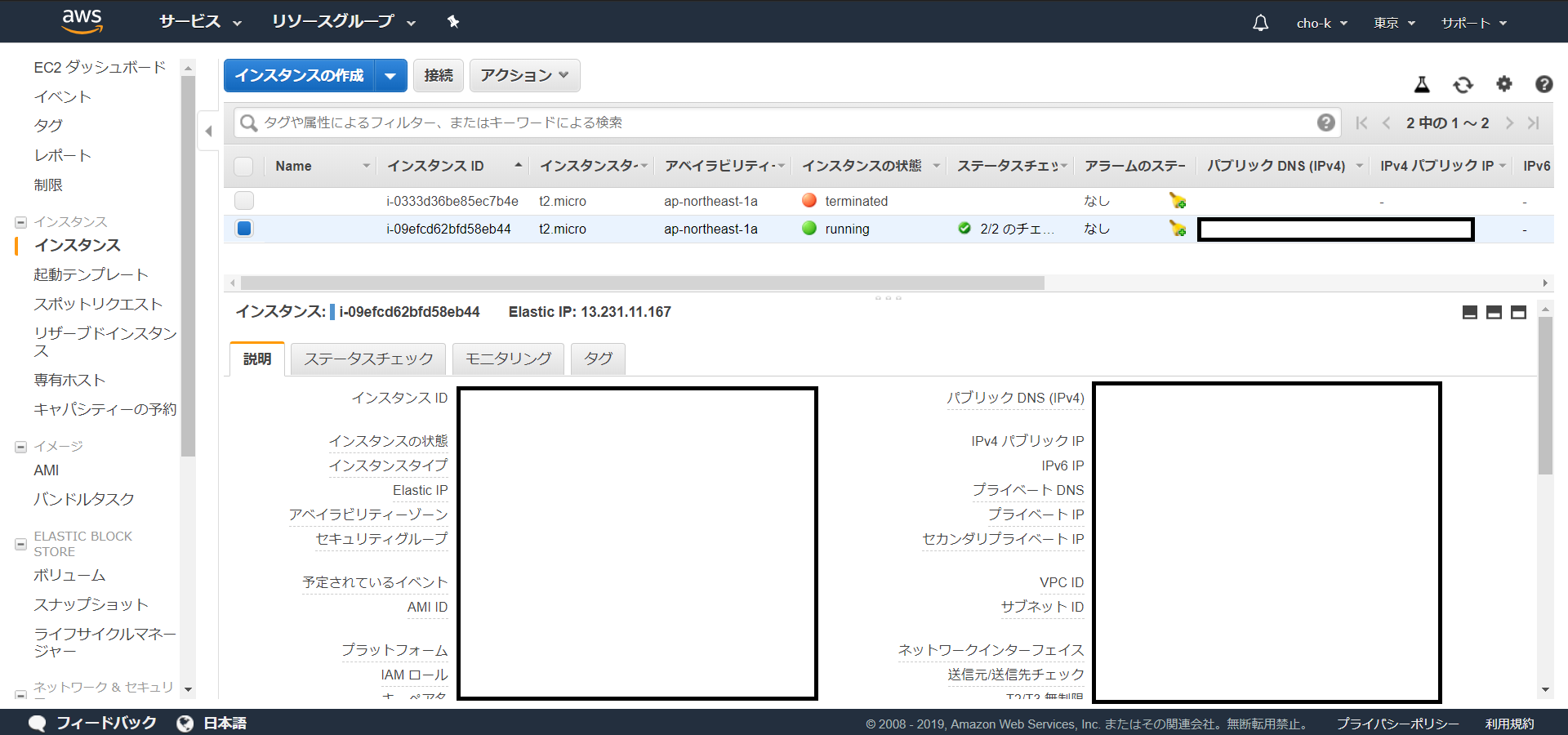Sort by インスタンスの状態 column
Screen dimensions: 1568x735
point(871,167)
